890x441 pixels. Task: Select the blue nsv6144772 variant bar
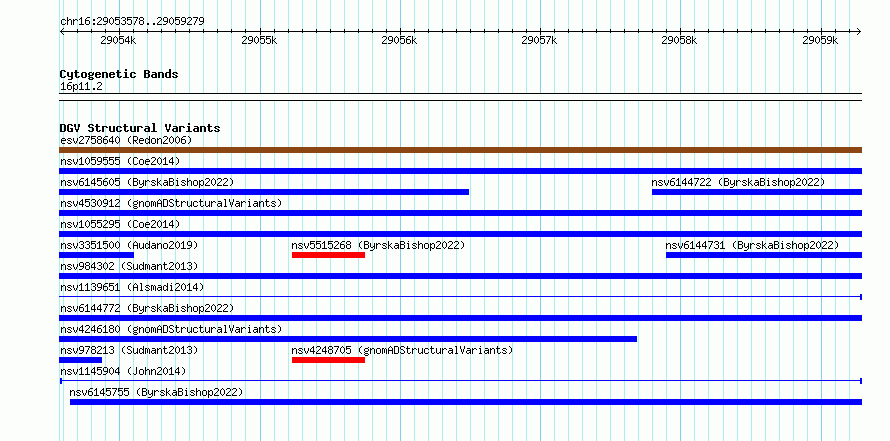pyautogui.click(x=460, y=318)
